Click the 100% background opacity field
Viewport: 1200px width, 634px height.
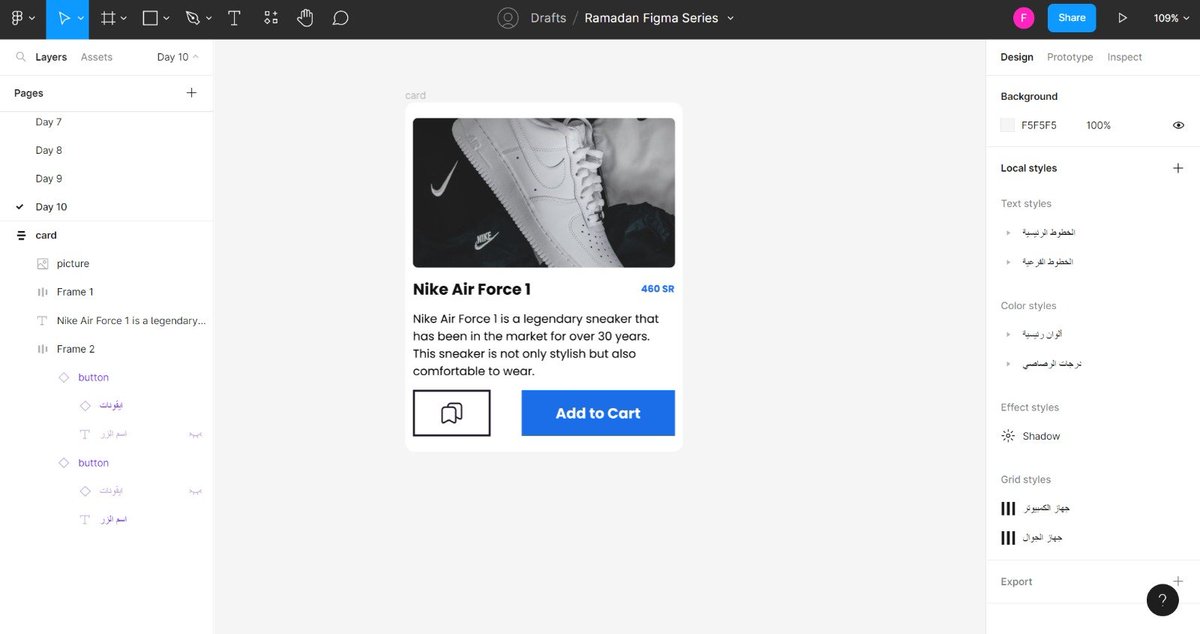pos(1099,125)
